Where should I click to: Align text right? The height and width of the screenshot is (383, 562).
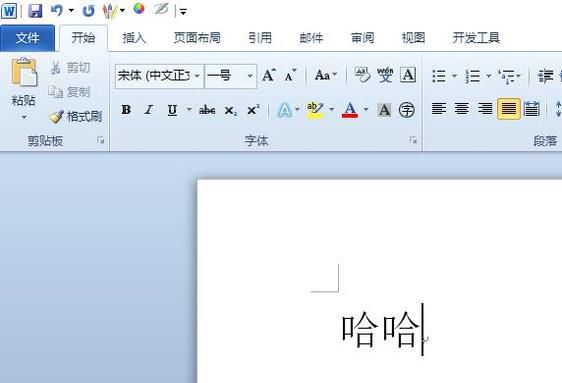click(x=485, y=109)
